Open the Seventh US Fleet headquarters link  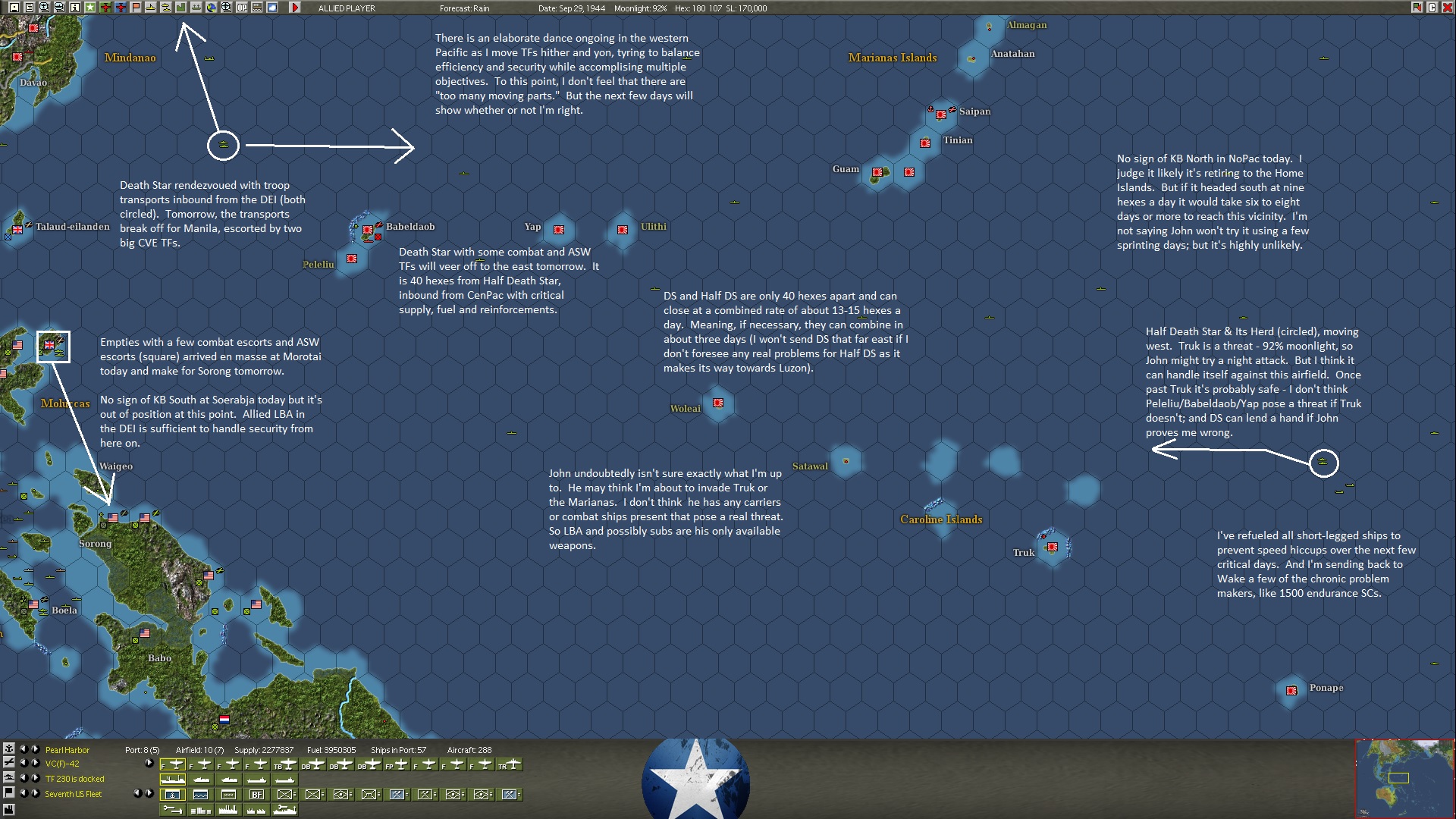point(73,794)
